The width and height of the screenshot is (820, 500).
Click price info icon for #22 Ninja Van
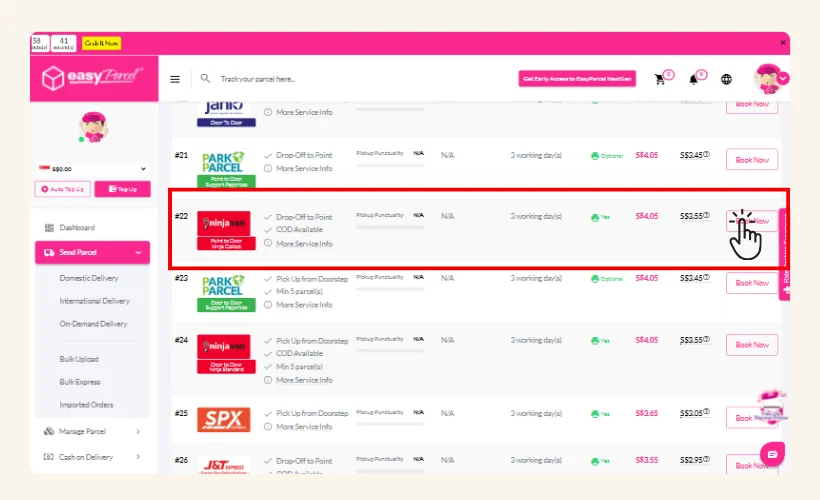tap(706, 216)
